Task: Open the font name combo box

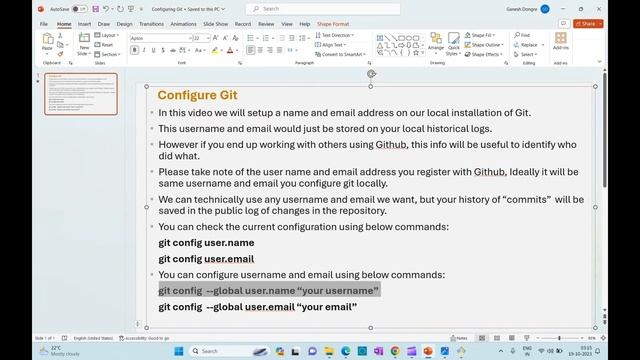Action: (x=161, y=38)
